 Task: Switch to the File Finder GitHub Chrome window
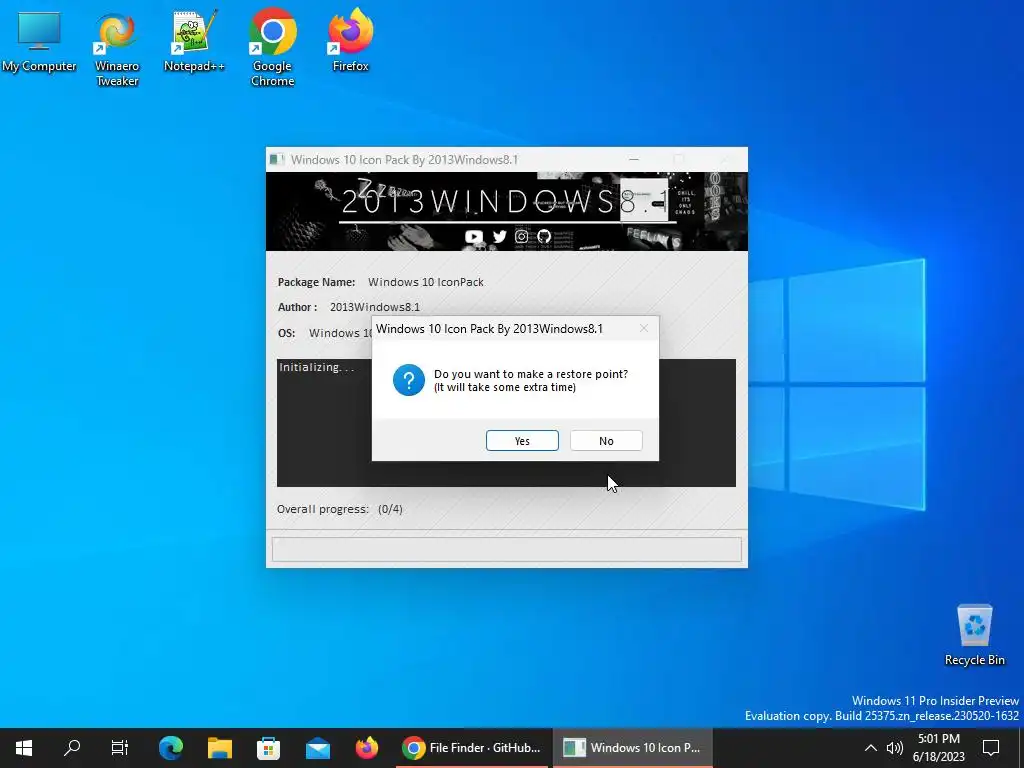472,748
